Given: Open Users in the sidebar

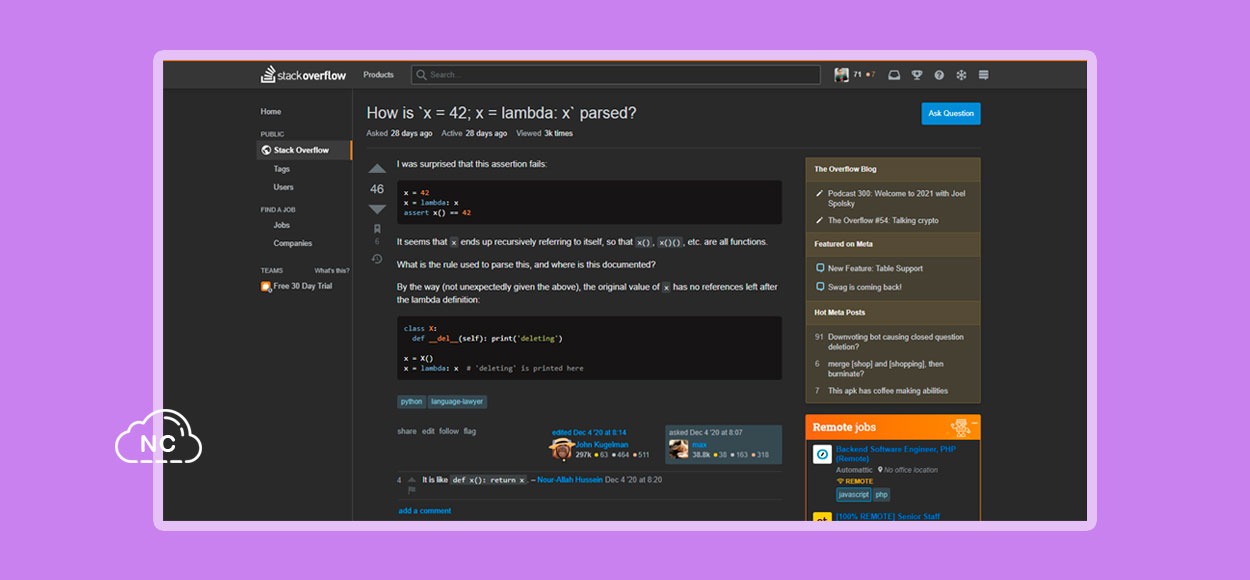Looking at the screenshot, I should click(284, 187).
